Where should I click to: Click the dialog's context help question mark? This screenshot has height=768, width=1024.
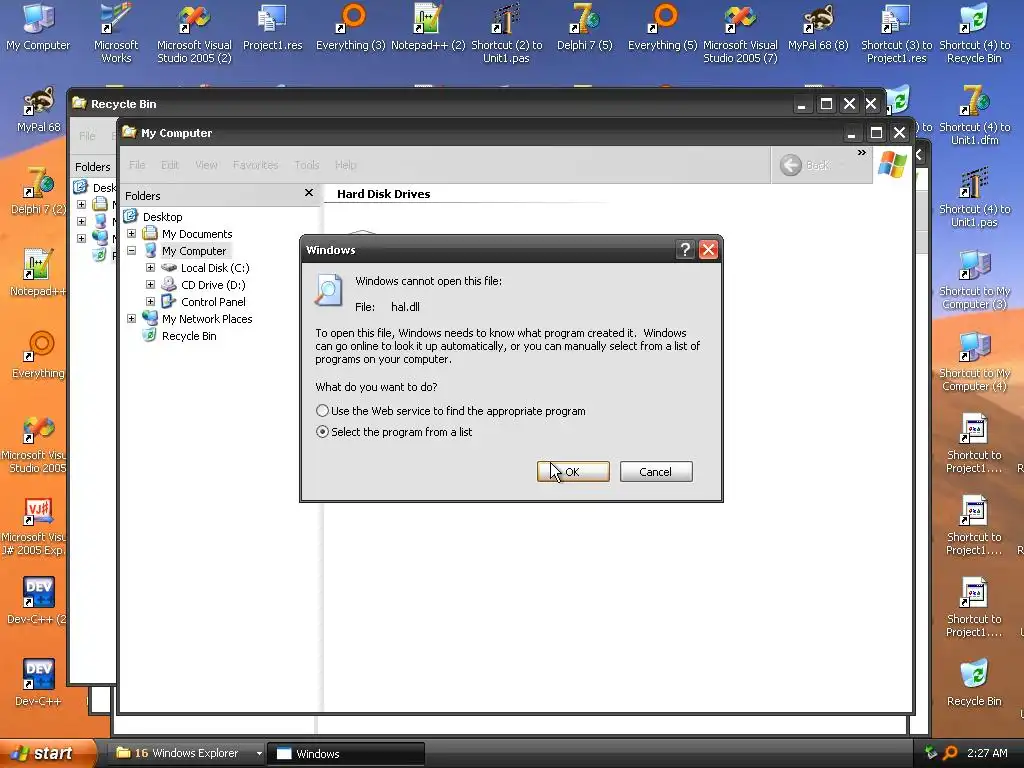[684, 249]
